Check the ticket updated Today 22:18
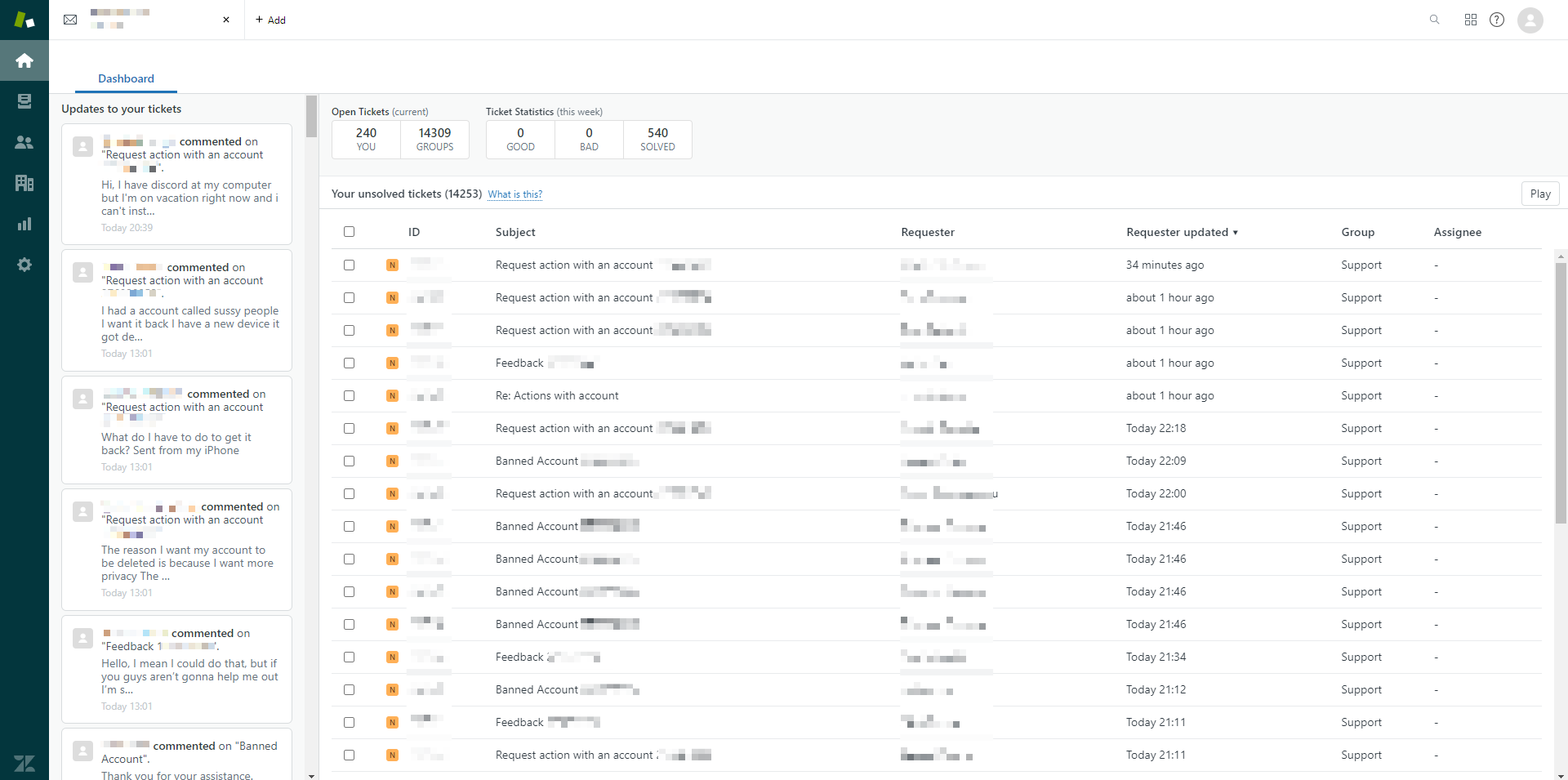1568x780 pixels. coord(349,428)
